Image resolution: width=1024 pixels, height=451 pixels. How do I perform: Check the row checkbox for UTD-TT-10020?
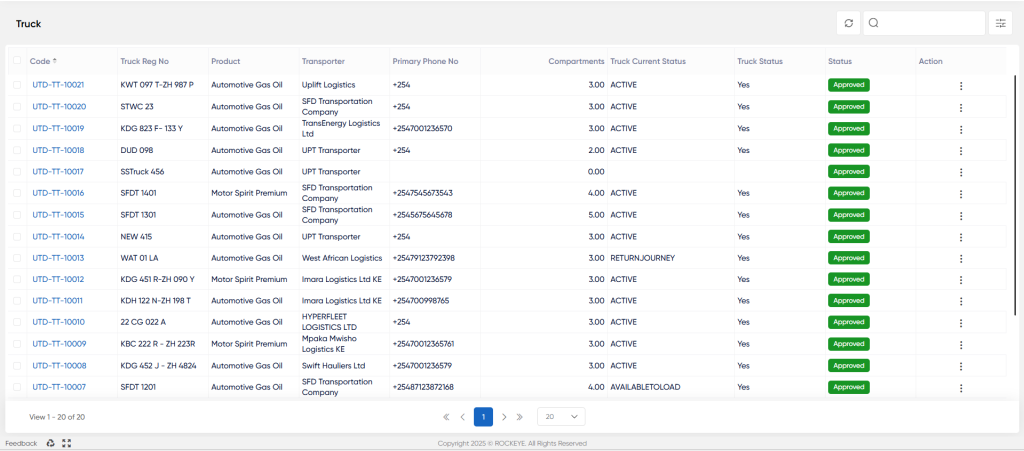17,106
